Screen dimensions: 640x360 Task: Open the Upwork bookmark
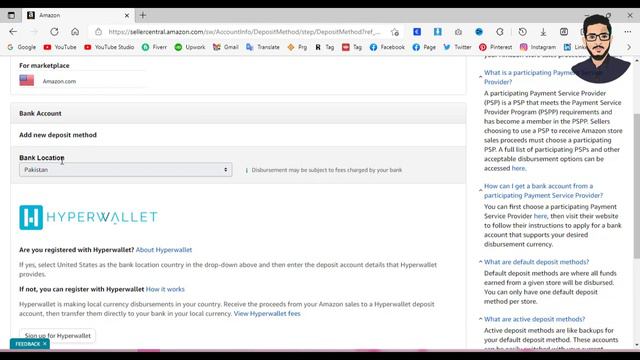pos(190,47)
